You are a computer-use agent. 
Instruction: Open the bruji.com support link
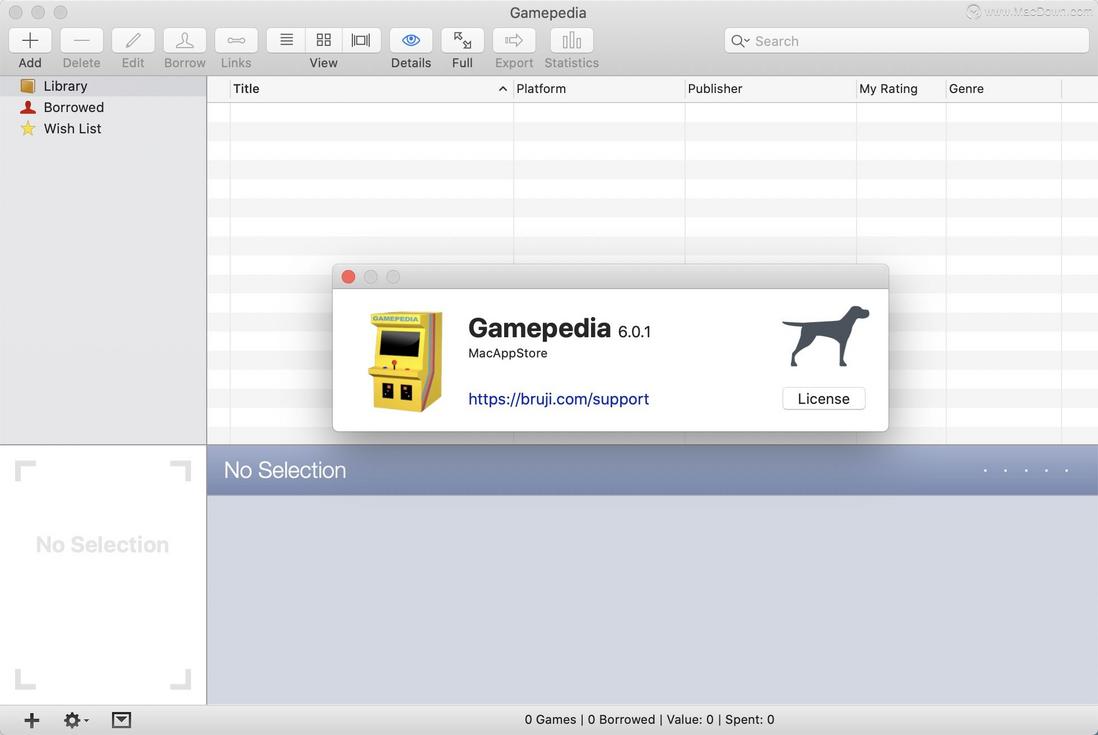559,399
